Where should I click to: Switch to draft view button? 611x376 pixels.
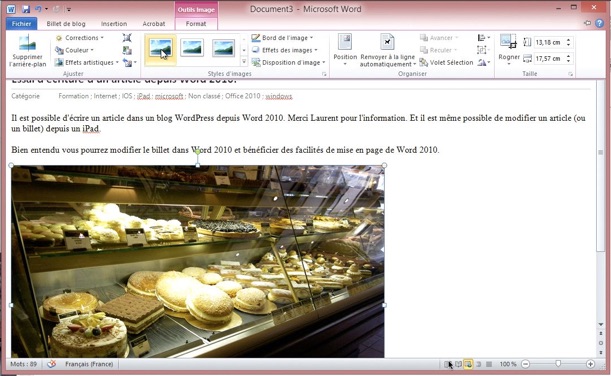click(x=489, y=364)
